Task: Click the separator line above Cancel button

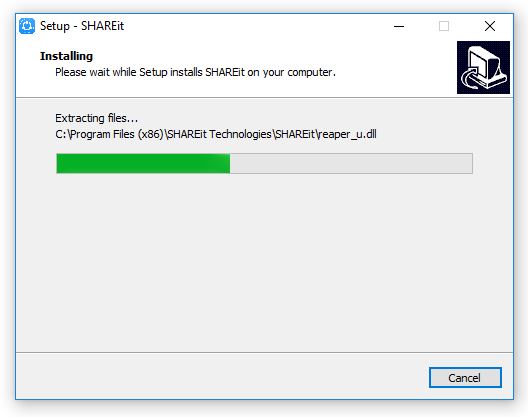Action: coord(264,353)
